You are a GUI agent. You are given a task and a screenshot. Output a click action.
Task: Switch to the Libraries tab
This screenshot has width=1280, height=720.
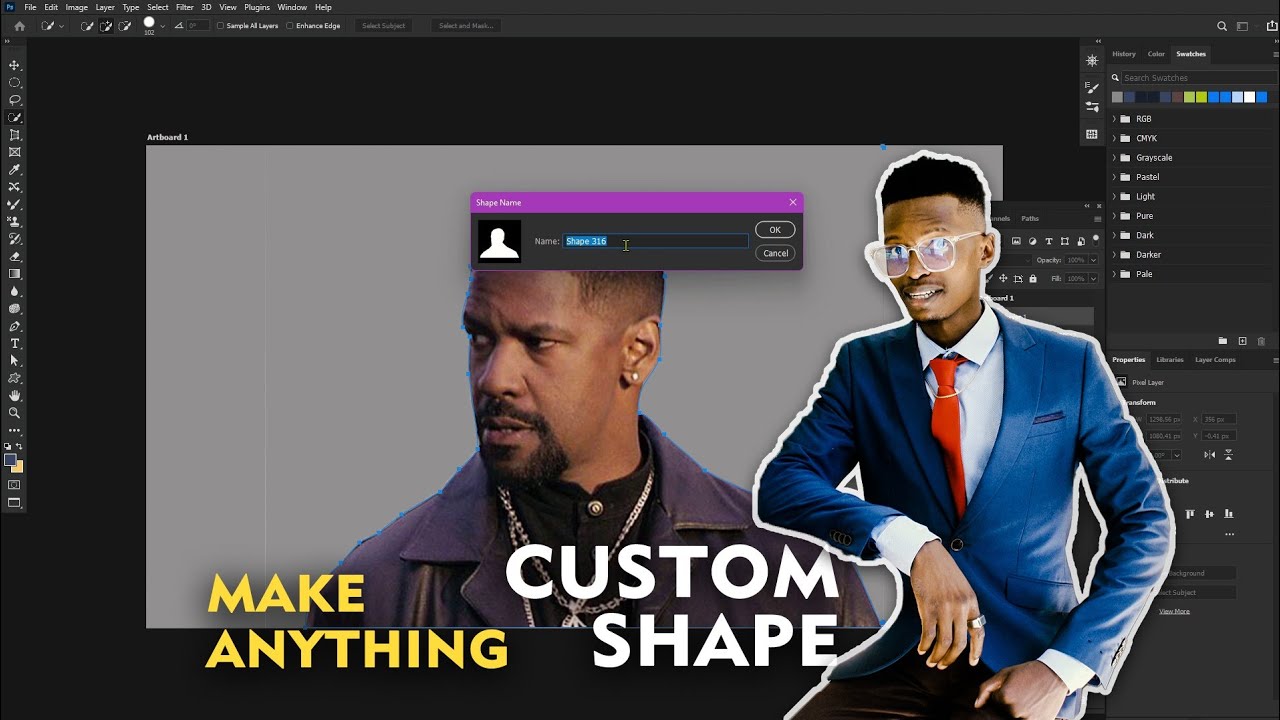(x=1170, y=360)
